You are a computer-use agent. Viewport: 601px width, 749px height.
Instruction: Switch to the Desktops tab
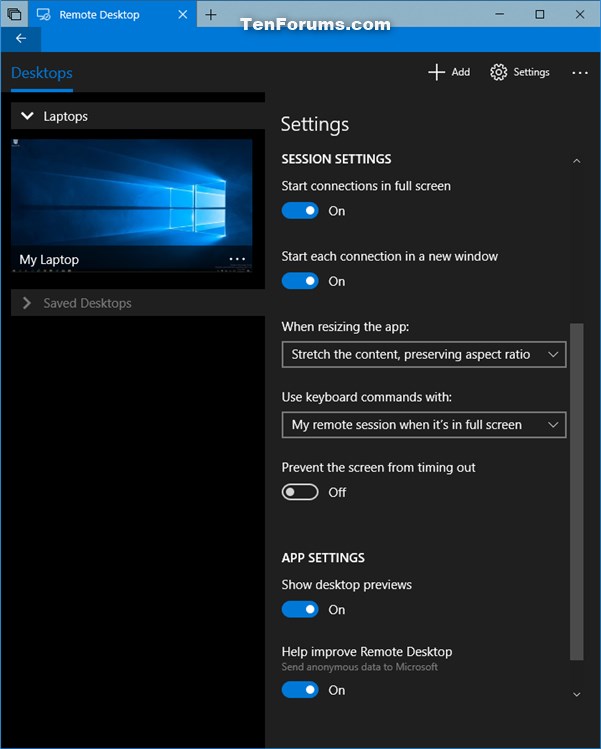click(42, 73)
